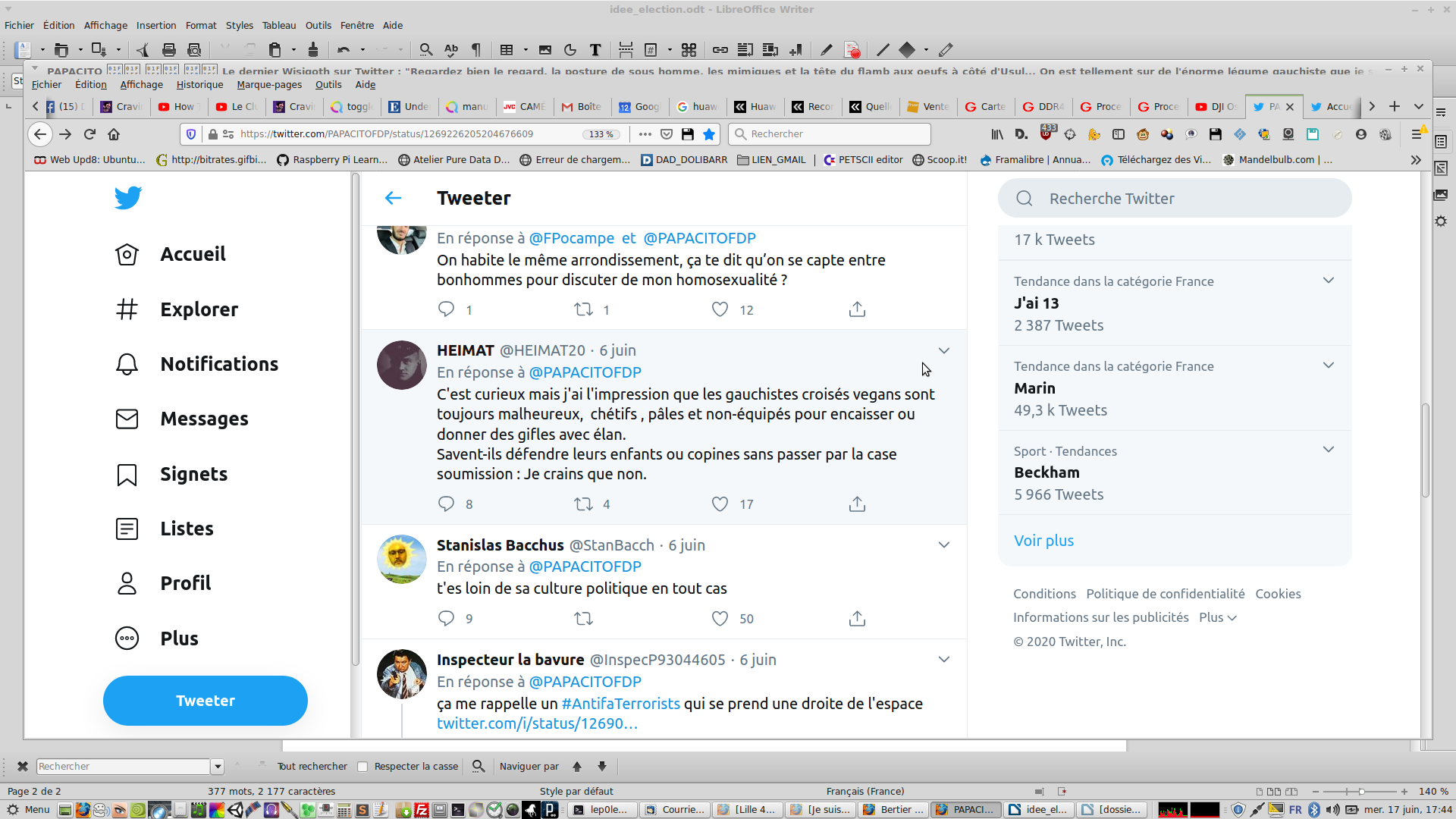Reply to the HEIMAT tweet via comment icon
Image resolution: width=1456 pixels, height=819 pixels.
pos(446,504)
